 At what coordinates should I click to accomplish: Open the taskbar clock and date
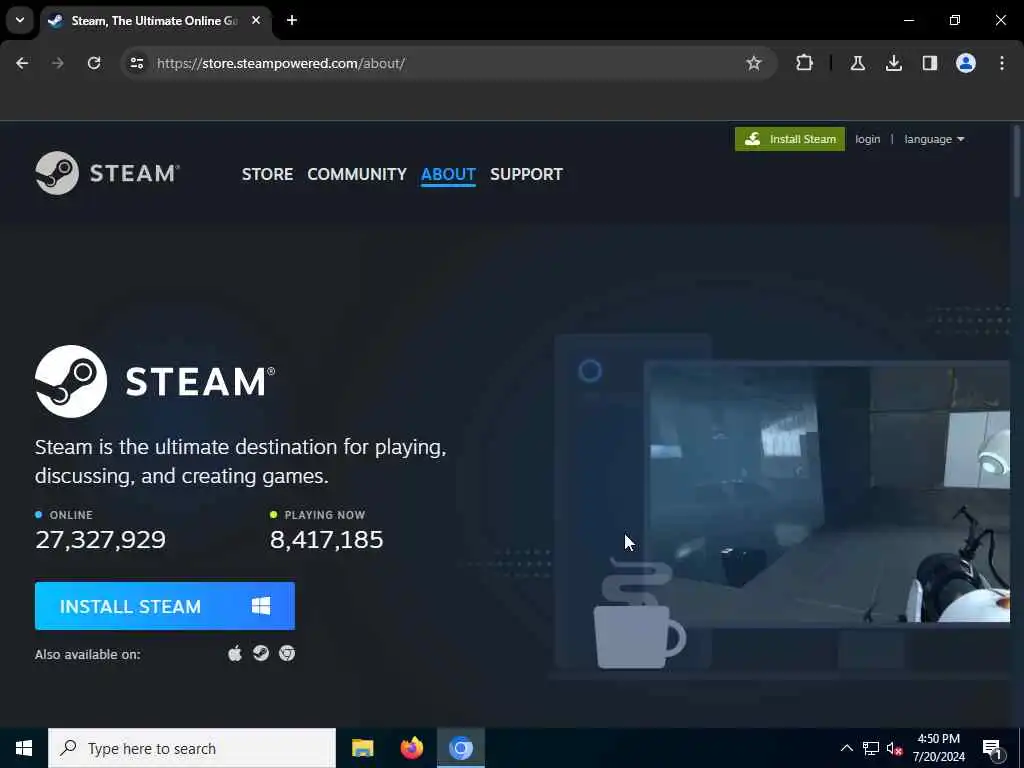[938, 748]
